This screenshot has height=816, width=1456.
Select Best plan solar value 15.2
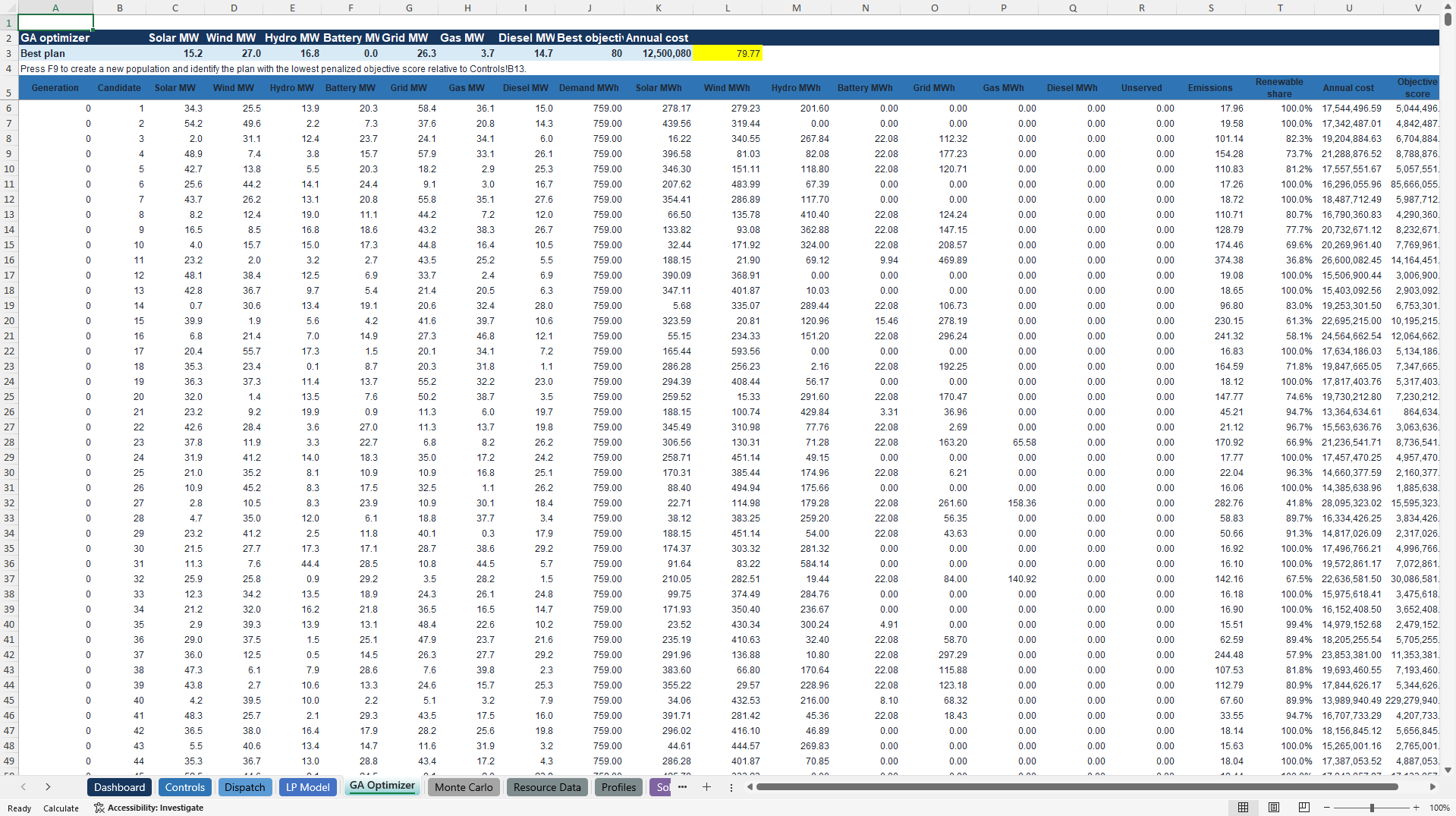click(175, 54)
